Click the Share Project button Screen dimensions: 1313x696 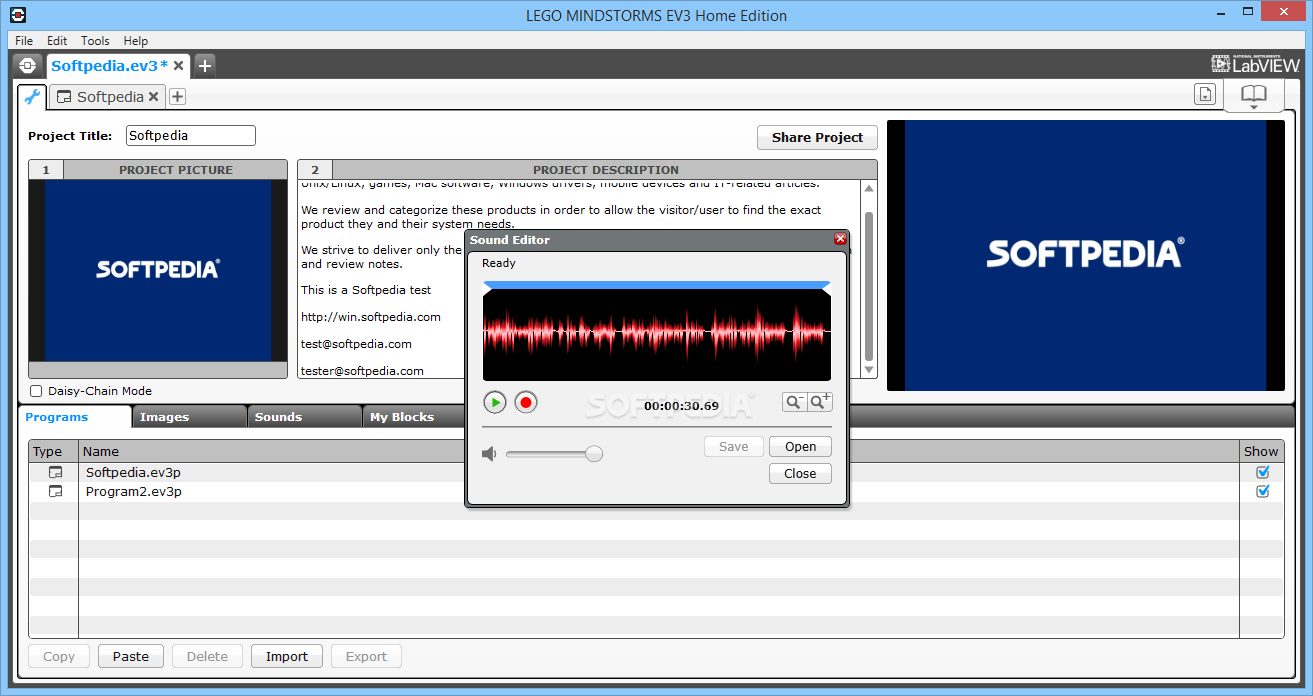coord(817,137)
